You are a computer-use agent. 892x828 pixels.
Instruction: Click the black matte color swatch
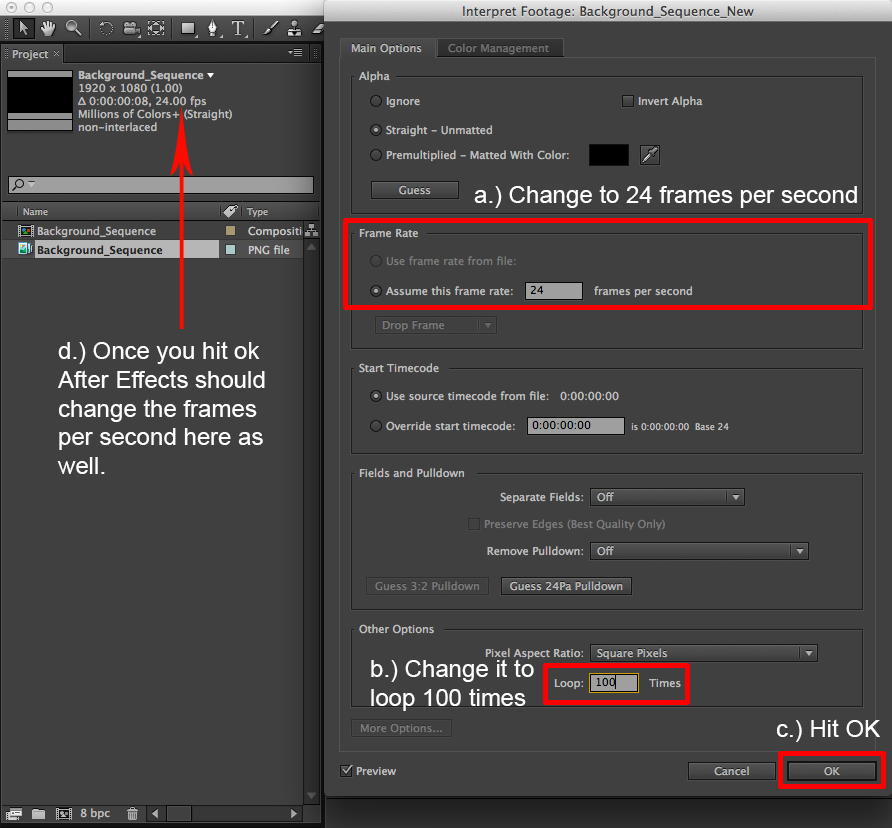[x=608, y=155]
